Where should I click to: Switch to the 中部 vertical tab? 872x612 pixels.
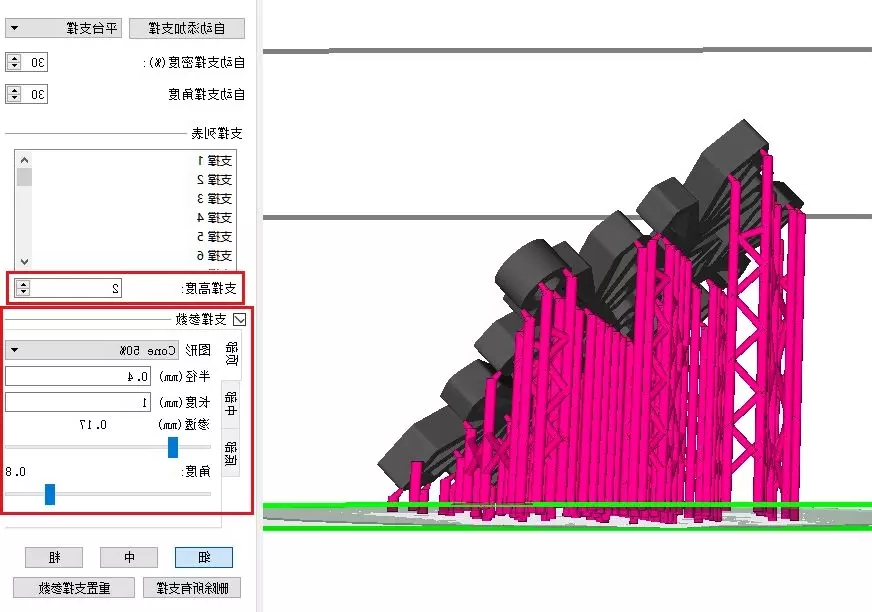point(231,404)
